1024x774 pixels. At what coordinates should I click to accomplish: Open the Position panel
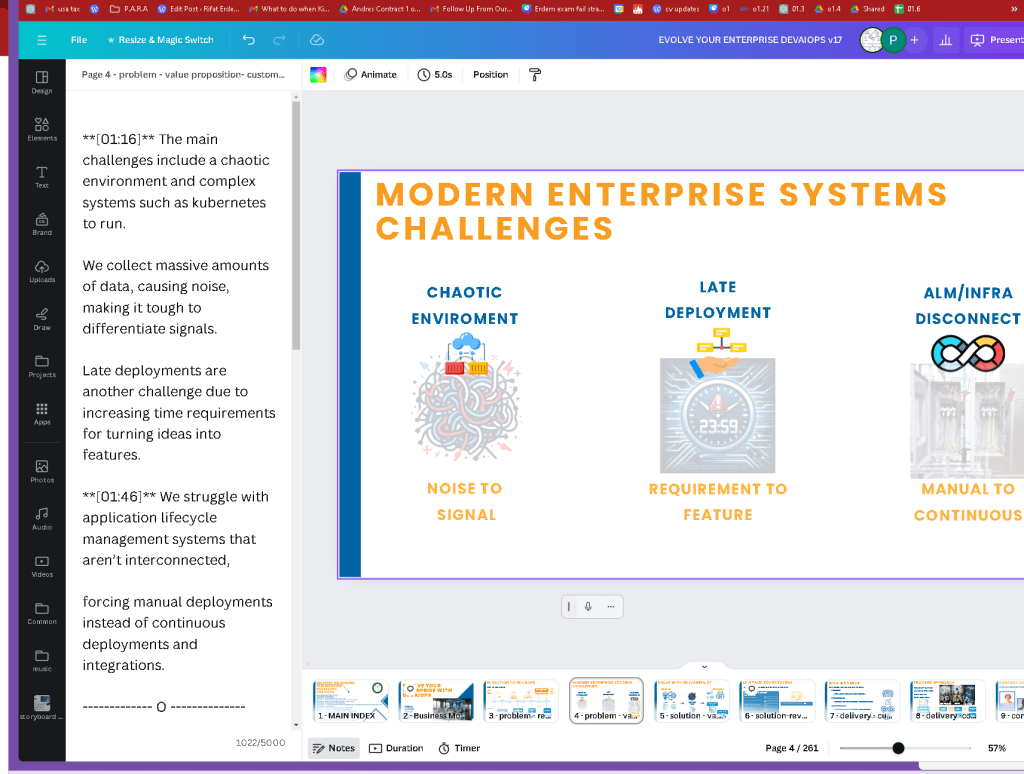(490, 74)
